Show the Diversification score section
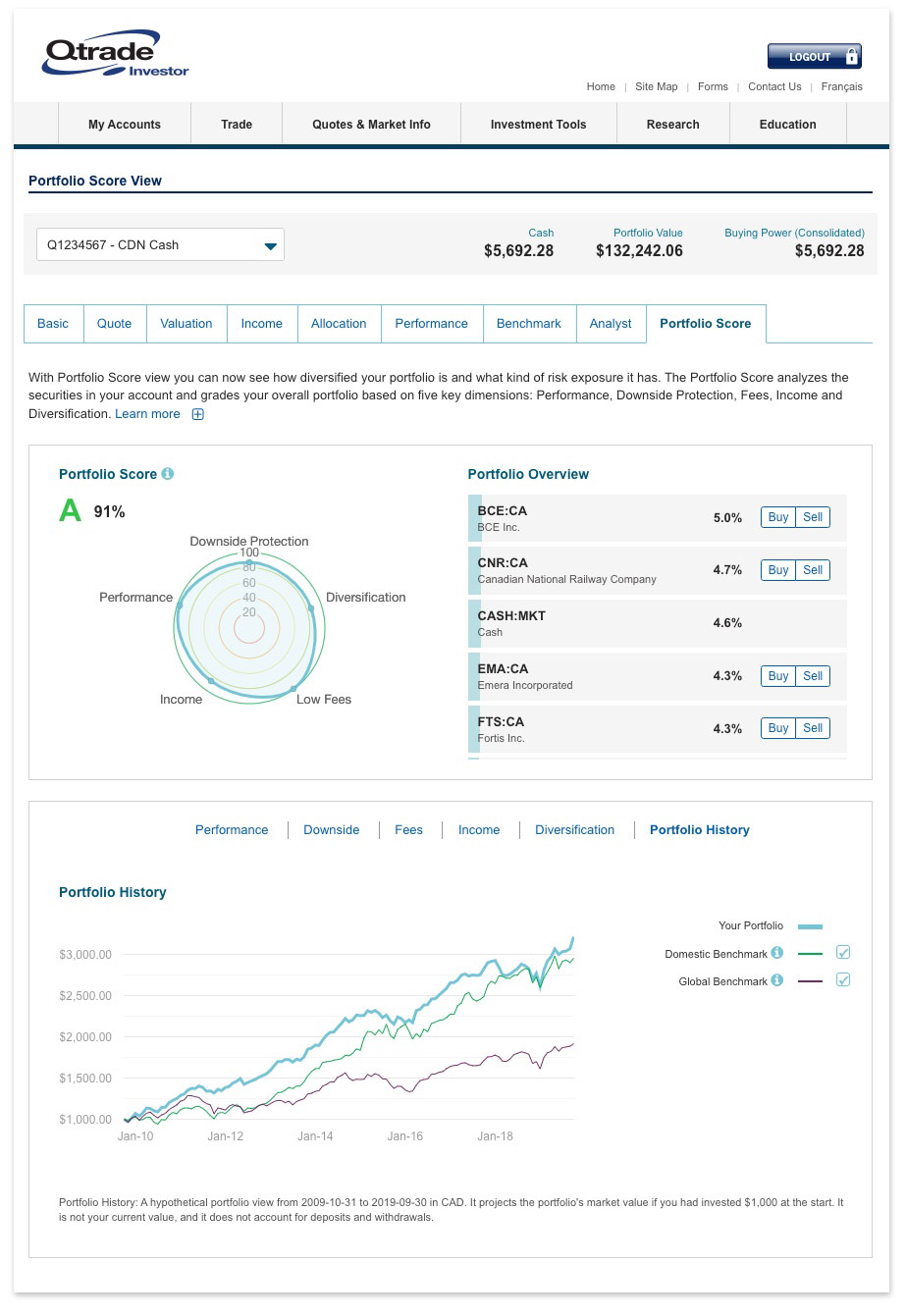Viewport: 906px width, 1316px height. pos(575,830)
